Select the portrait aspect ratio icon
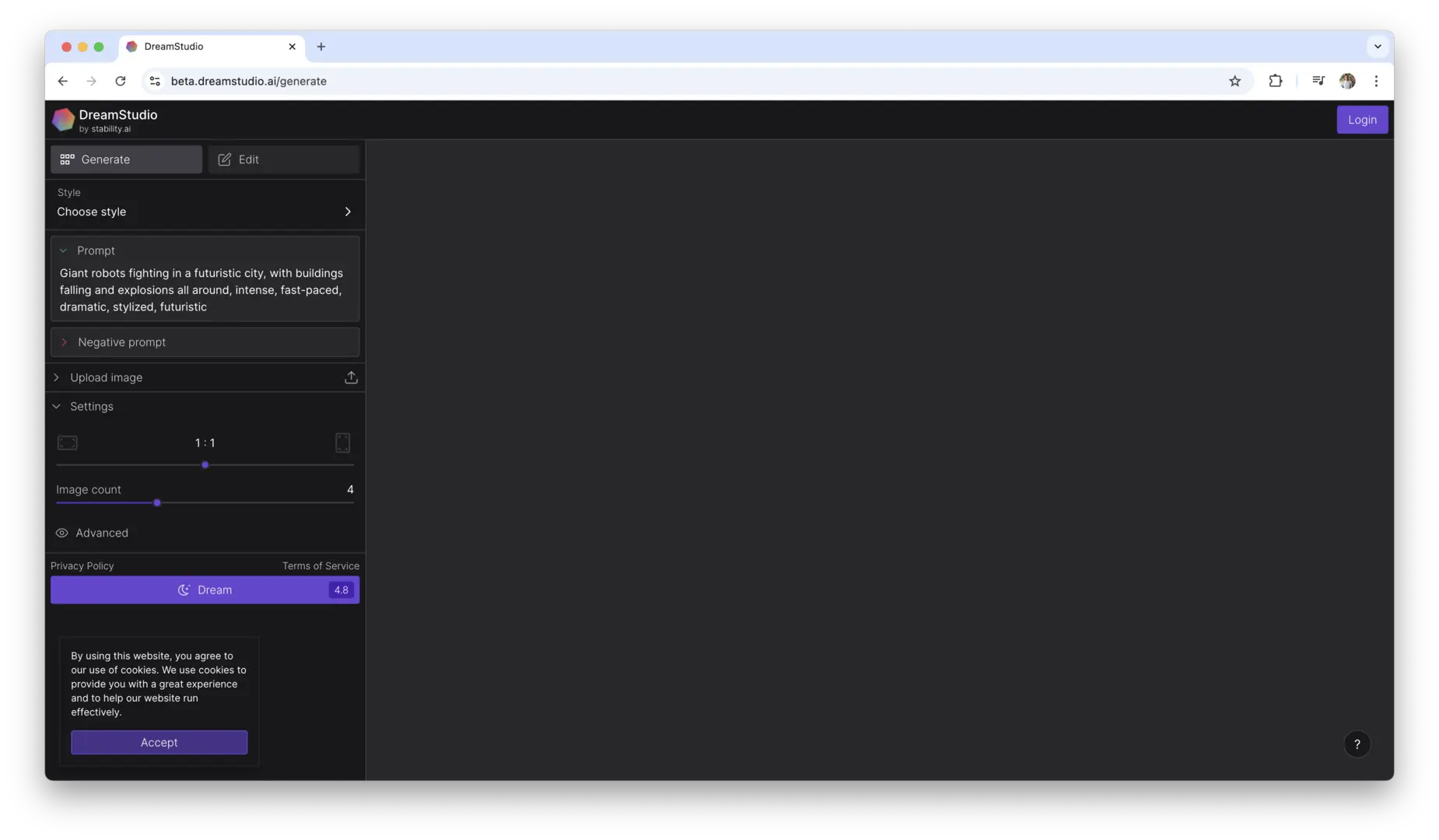1439x840 pixels. [x=342, y=443]
